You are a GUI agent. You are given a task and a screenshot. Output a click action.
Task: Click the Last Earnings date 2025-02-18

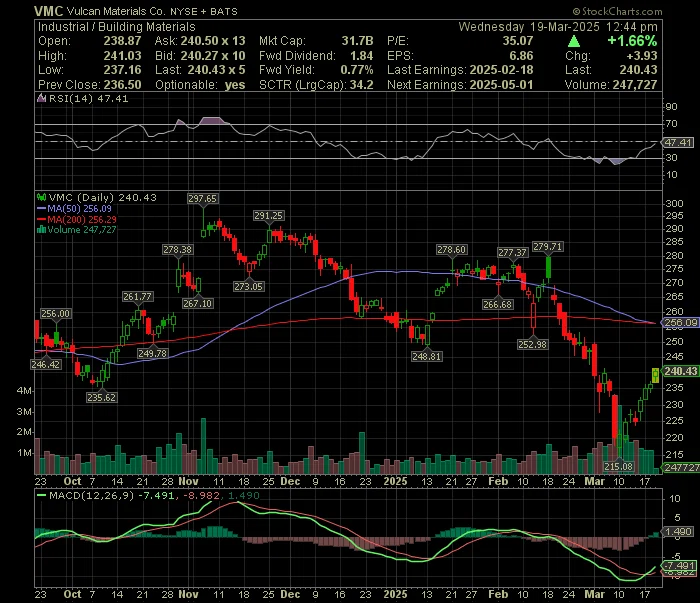pos(501,70)
